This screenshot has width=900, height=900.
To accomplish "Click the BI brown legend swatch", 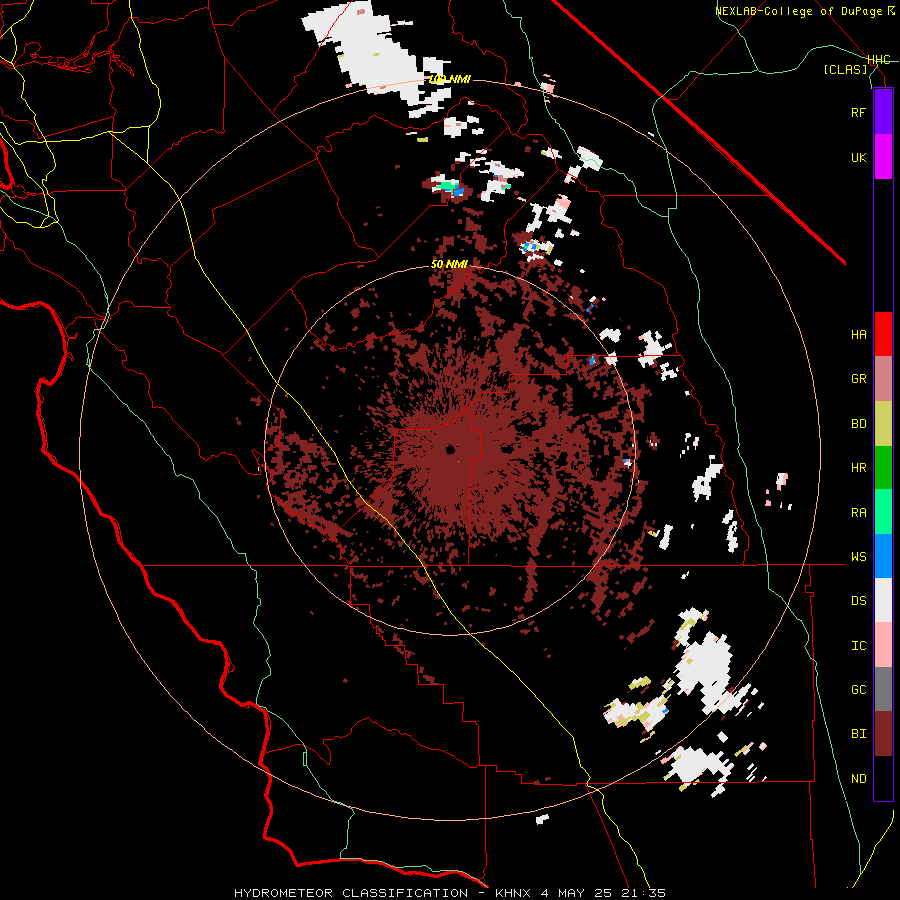I will click(883, 734).
